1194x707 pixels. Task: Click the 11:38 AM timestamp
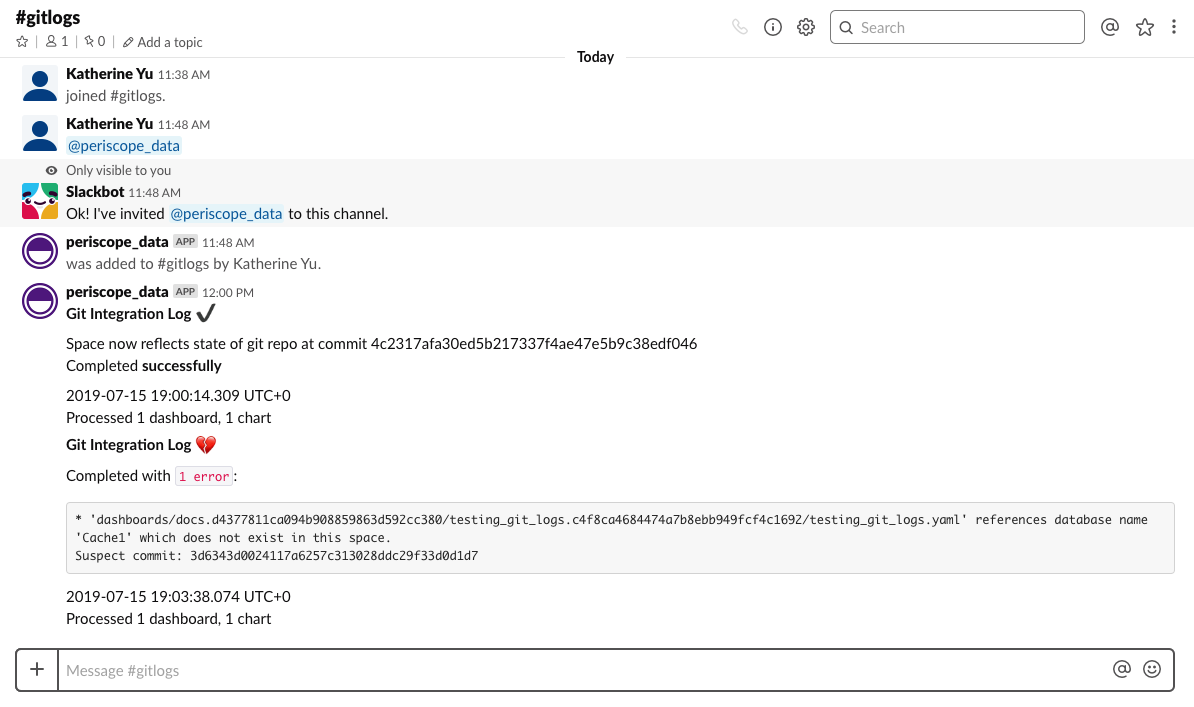[184, 75]
